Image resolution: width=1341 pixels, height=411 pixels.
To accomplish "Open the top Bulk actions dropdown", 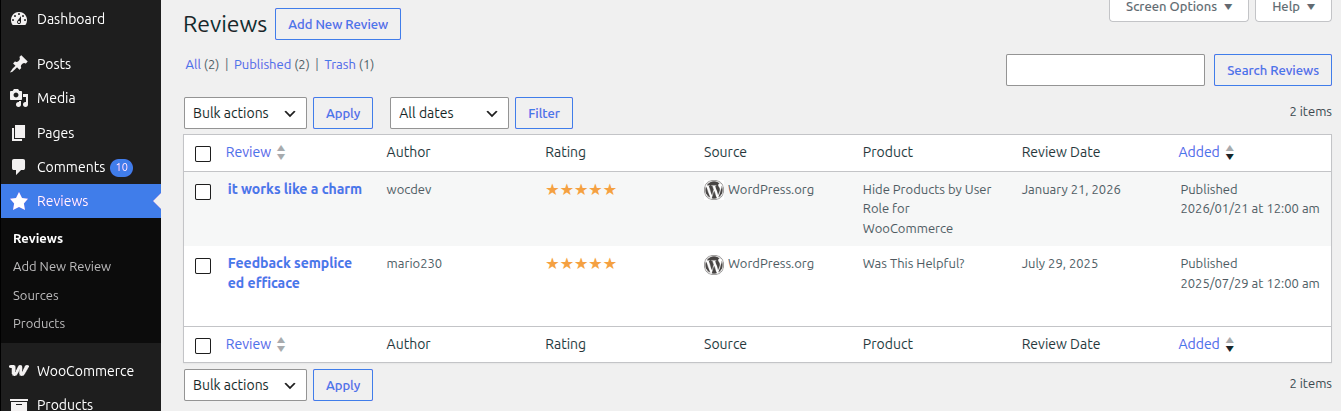I will point(245,113).
